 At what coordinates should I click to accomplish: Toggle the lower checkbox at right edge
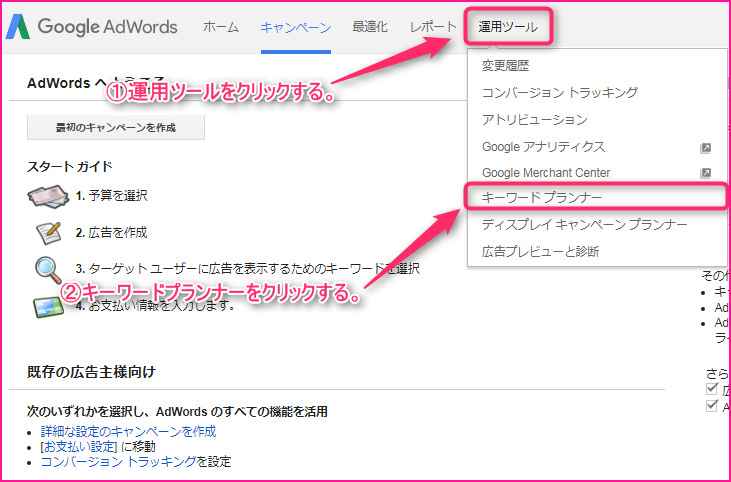pyautogui.click(x=712, y=406)
